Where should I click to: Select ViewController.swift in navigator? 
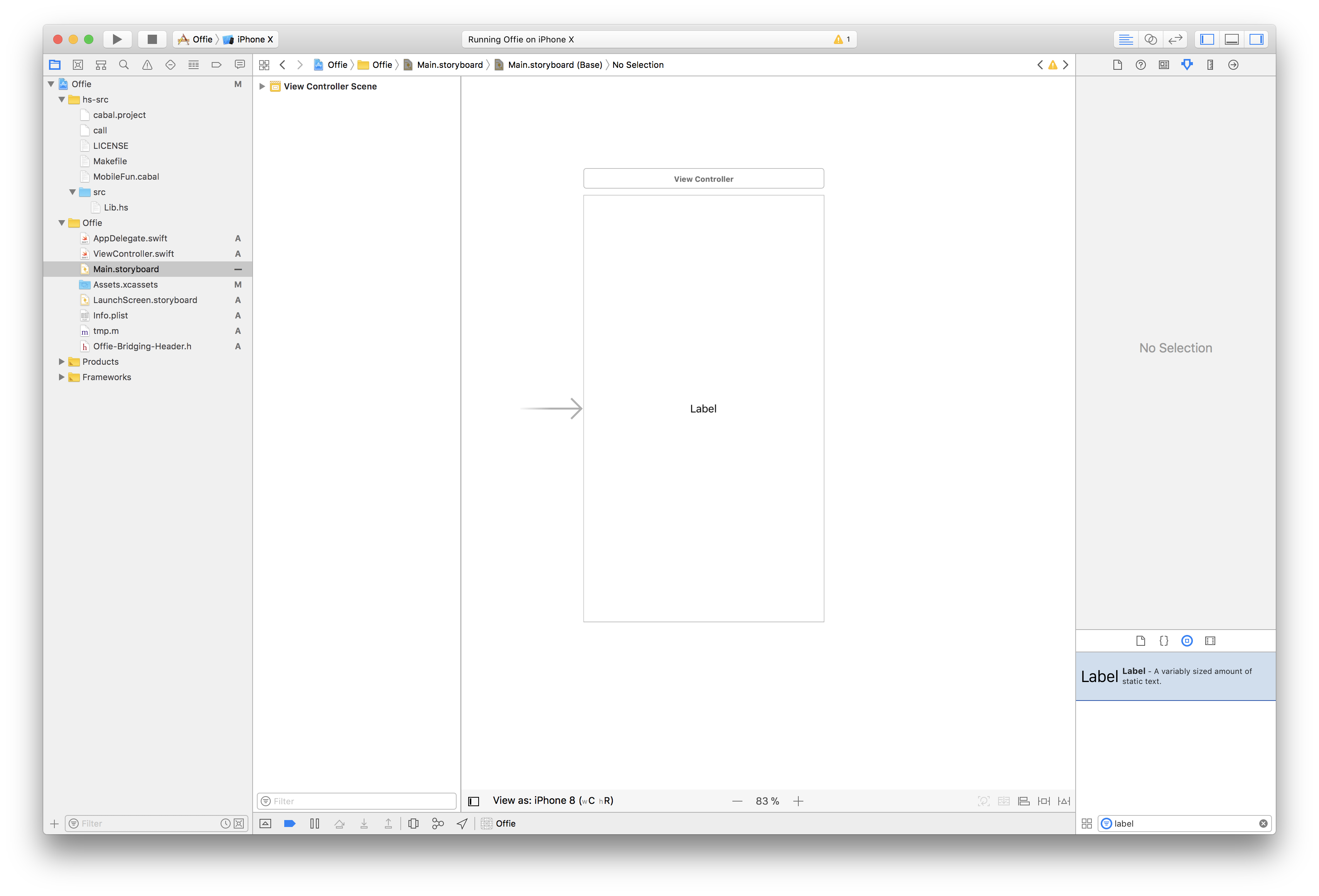click(x=133, y=254)
